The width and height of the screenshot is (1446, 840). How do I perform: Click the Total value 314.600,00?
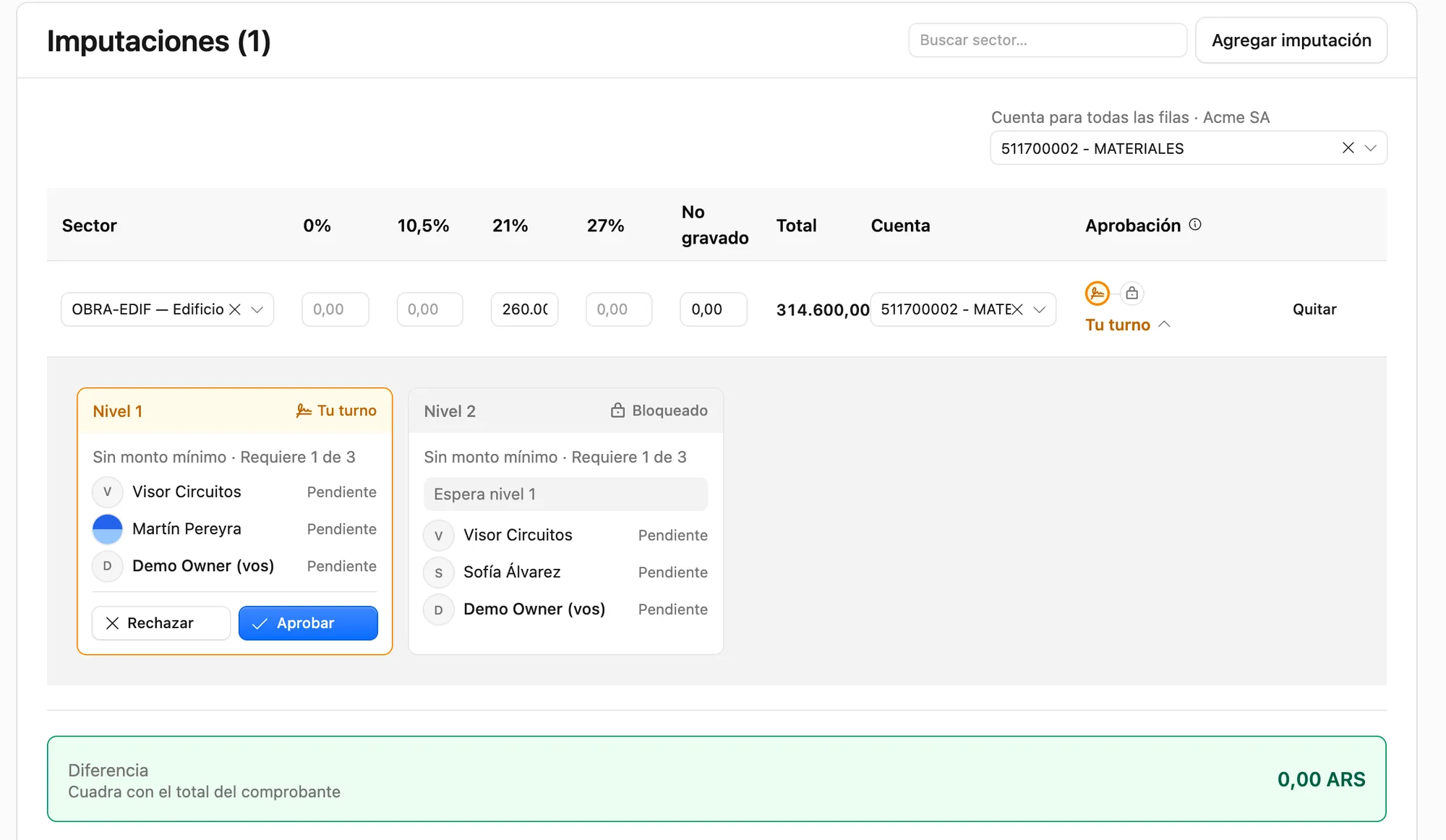pyautogui.click(x=823, y=310)
